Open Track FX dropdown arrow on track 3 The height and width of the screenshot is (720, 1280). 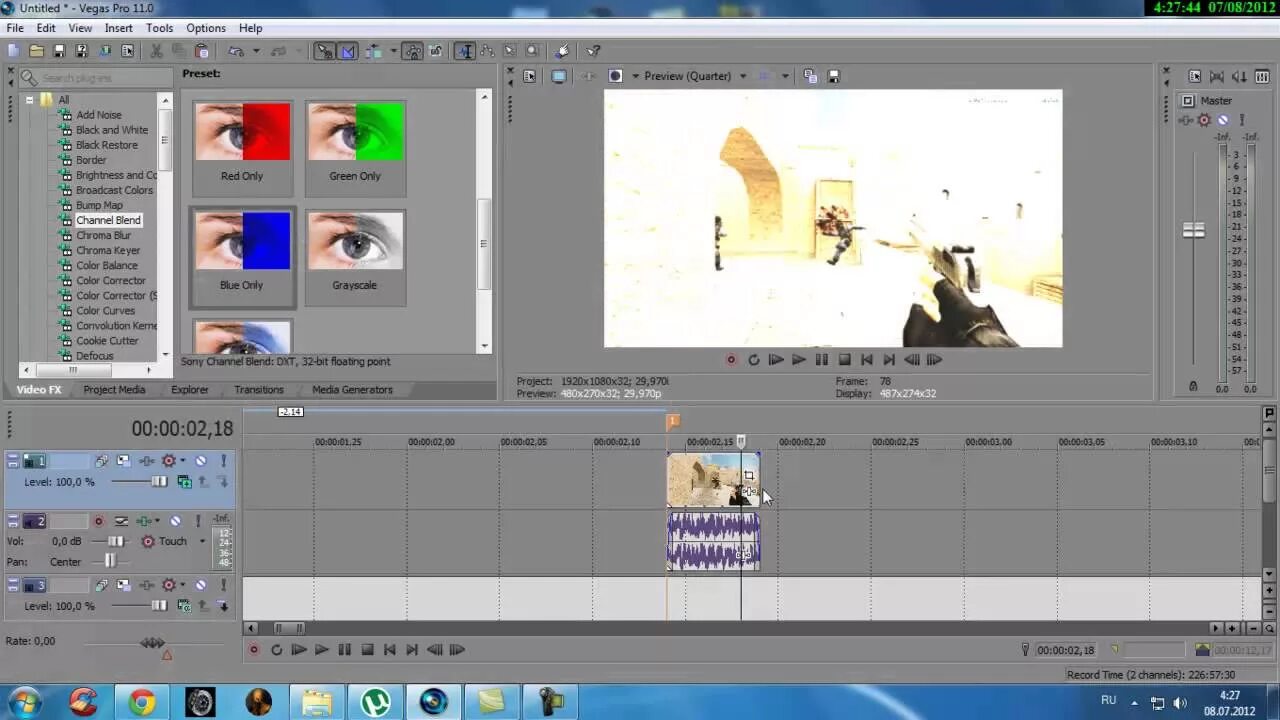click(183, 585)
